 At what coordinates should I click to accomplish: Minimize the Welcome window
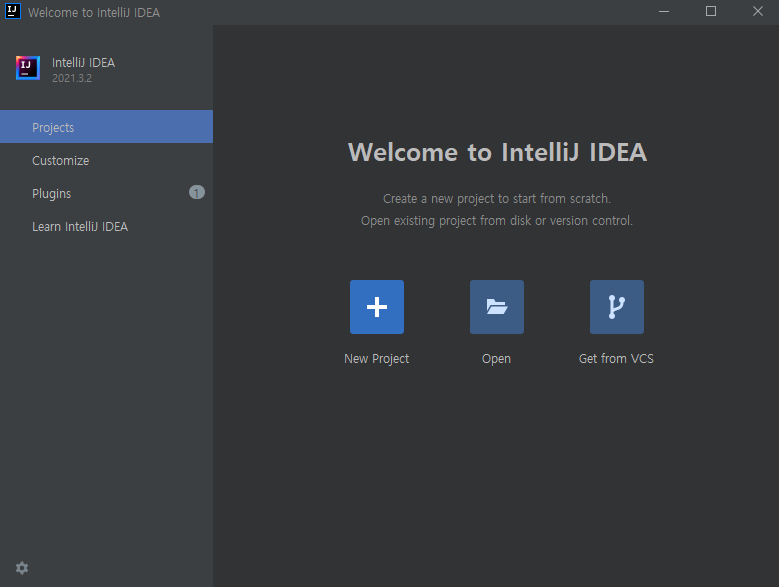click(664, 11)
